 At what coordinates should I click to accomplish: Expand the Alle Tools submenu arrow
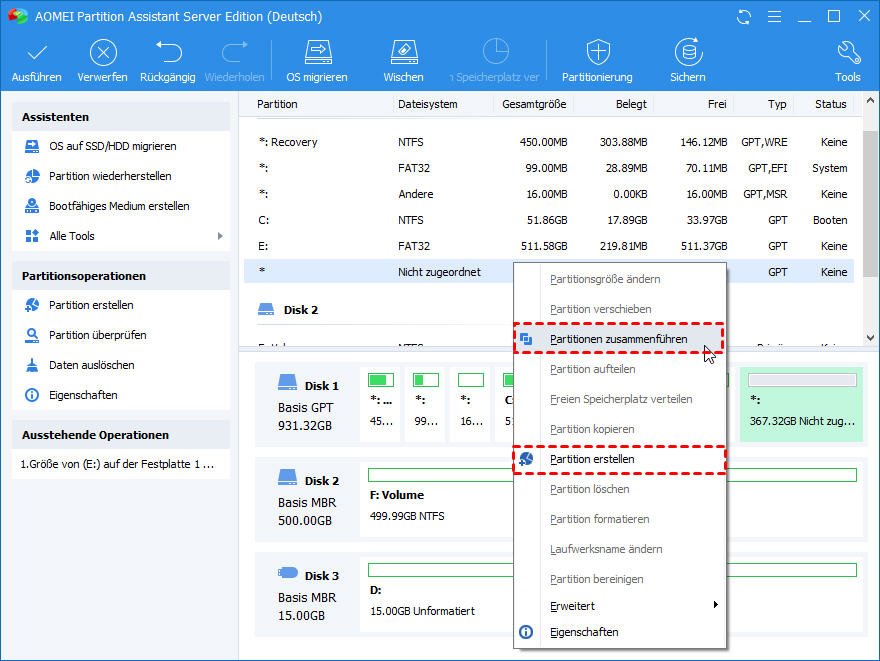(220, 236)
